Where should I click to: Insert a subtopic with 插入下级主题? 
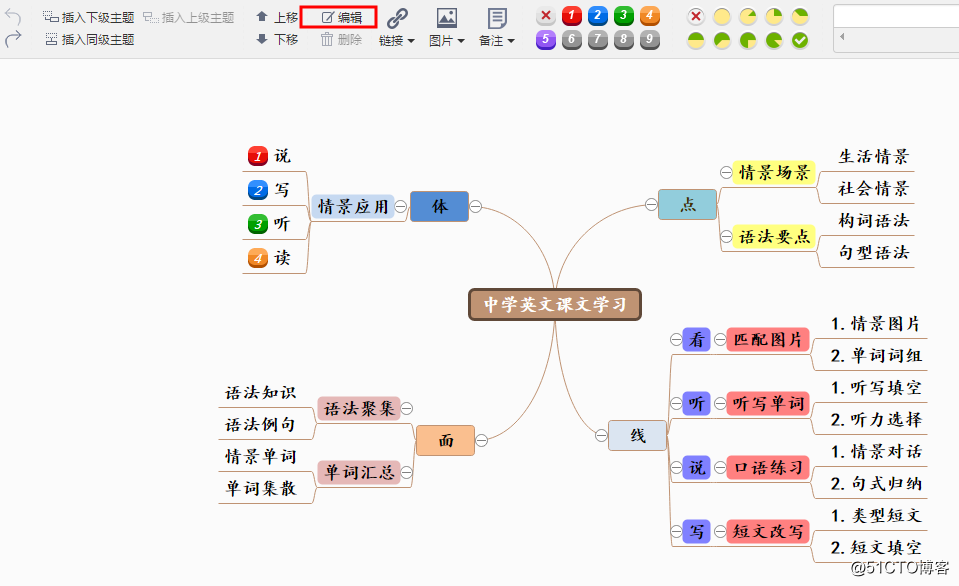coord(89,17)
